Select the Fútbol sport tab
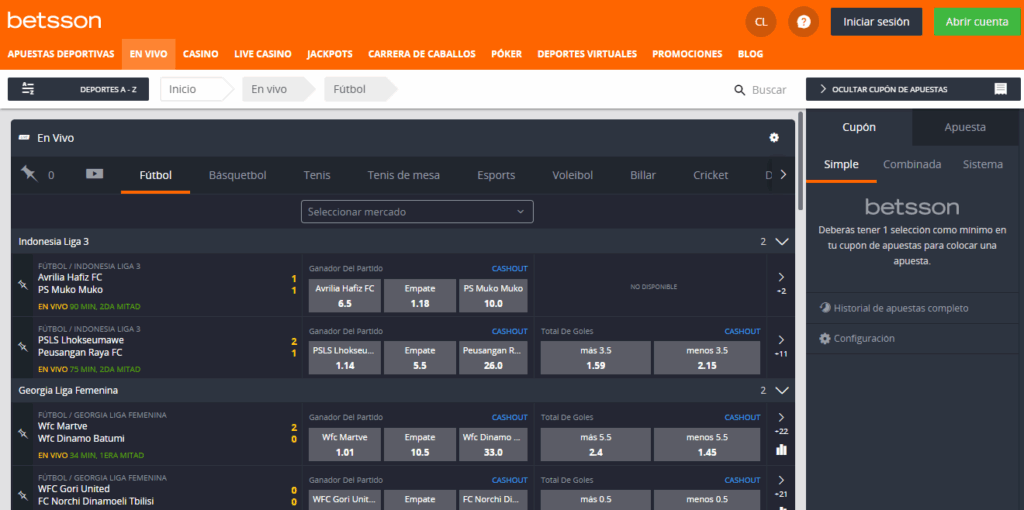 tap(155, 175)
